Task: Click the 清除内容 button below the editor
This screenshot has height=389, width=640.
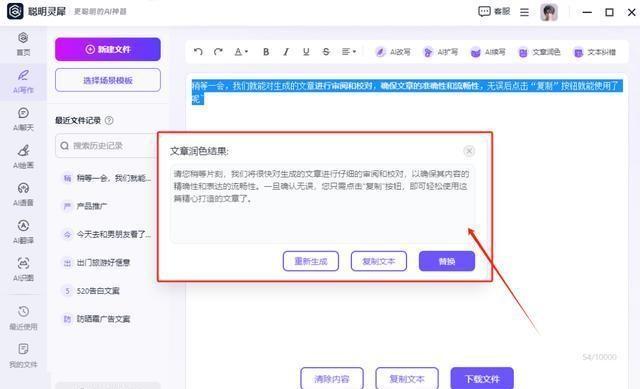Action: click(x=332, y=379)
